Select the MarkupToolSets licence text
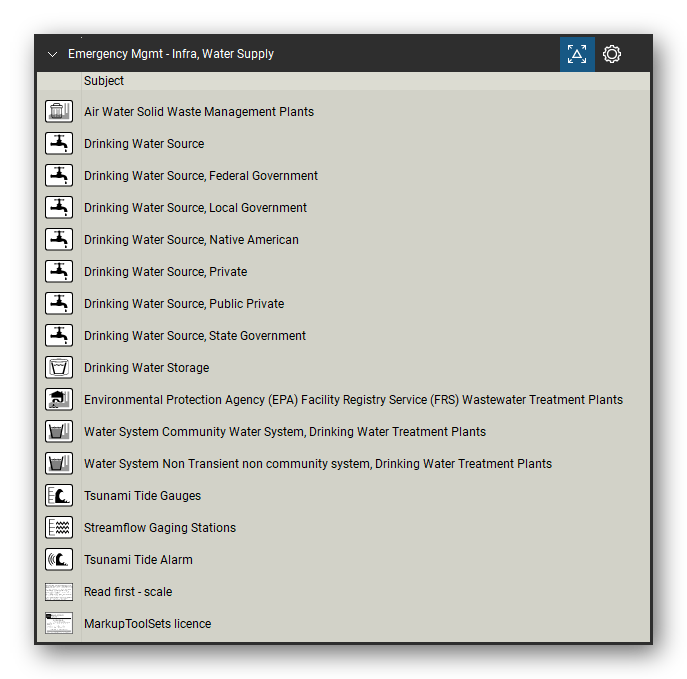The width and height of the screenshot is (687, 679). (148, 623)
